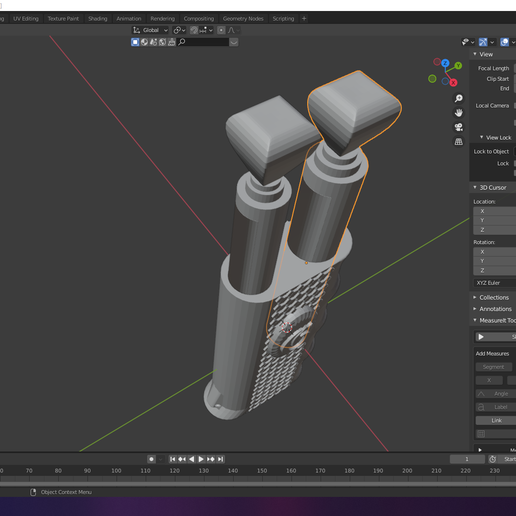The height and width of the screenshot is (516, 516).
Task: Click the negative X dark red gizmo circle
Action: [x=437, y=62]
